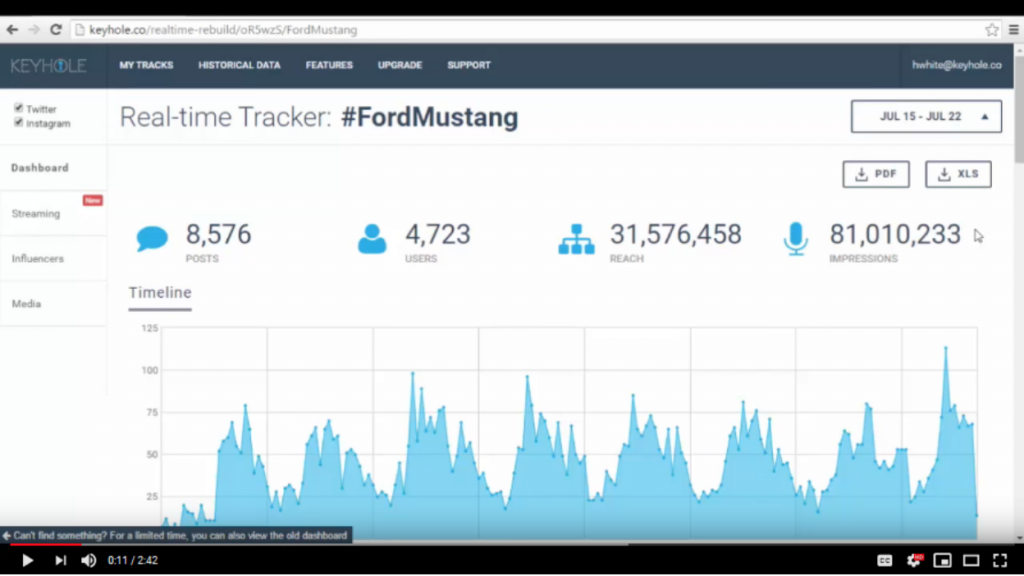The image size is (1024, 576).
Task: Click the 81,010,233 impressions value
Action: tap(895, 234)
